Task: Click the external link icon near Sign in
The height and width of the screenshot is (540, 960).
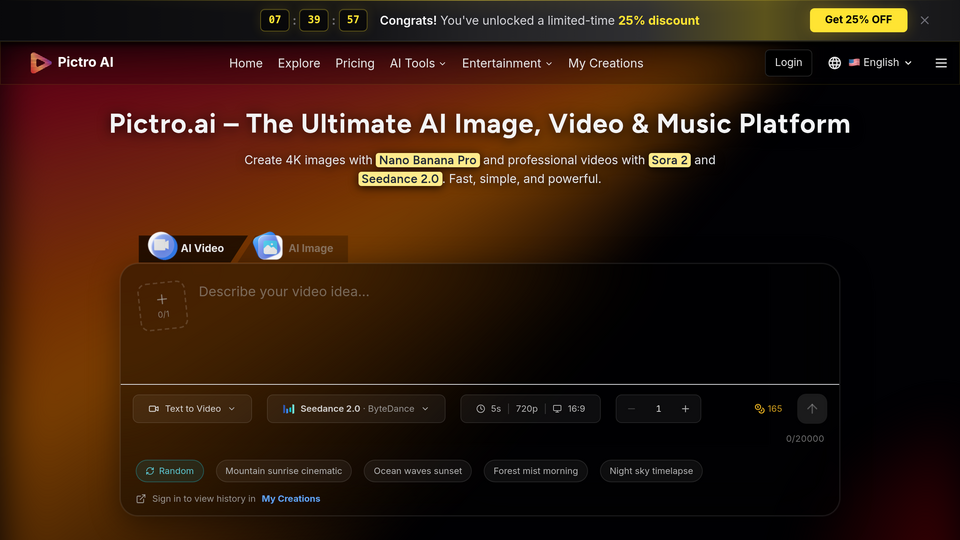Action: (x=141, y=498)
